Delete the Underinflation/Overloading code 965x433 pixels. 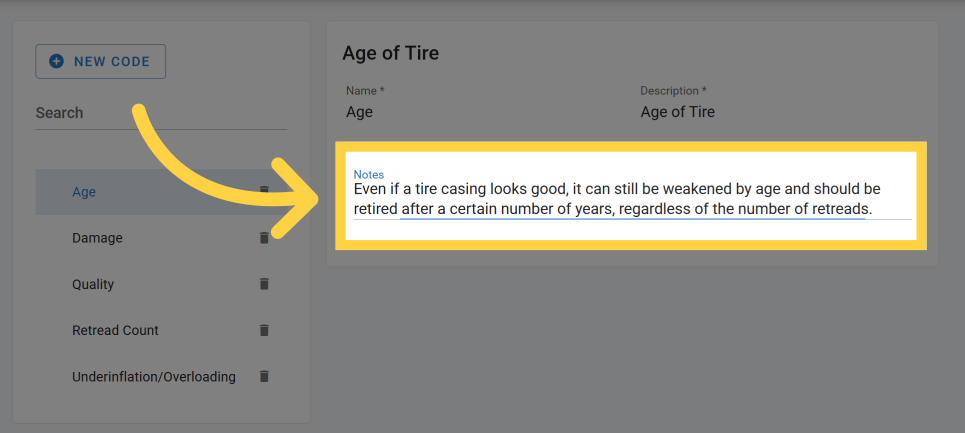point(264,377)
